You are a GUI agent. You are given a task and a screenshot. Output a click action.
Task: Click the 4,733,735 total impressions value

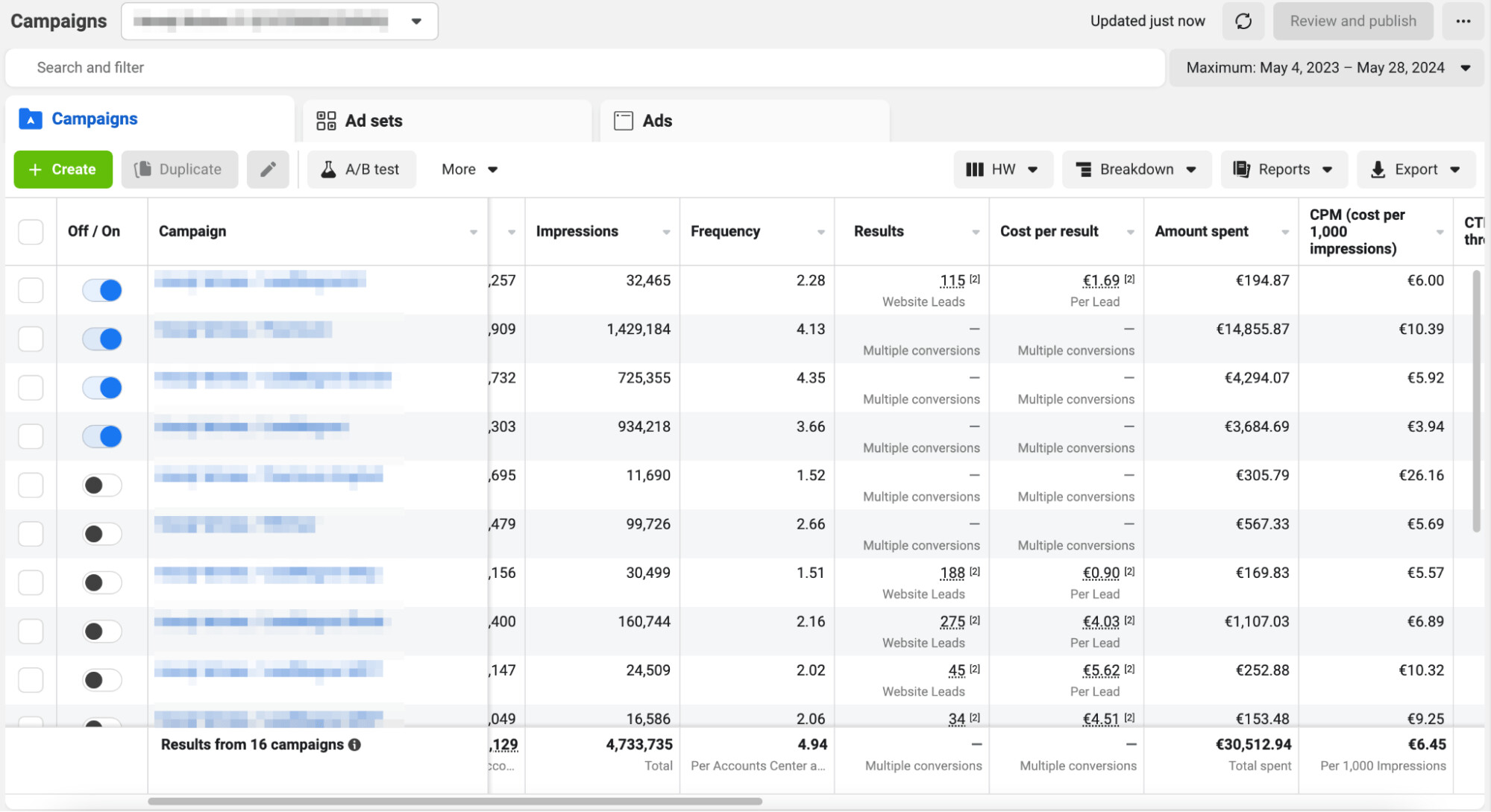pos(639,744)
